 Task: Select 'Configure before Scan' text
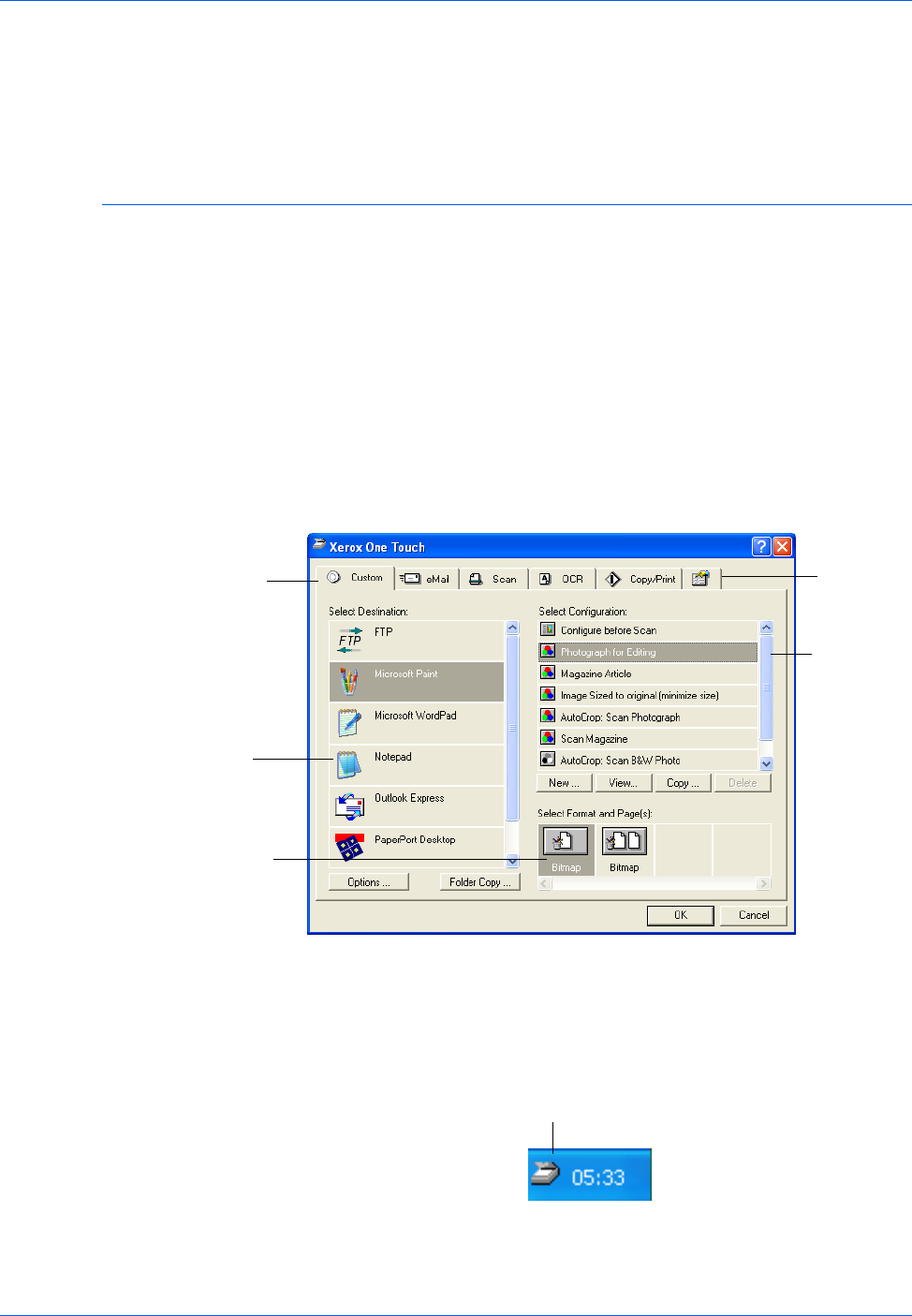tap(609, 630)
